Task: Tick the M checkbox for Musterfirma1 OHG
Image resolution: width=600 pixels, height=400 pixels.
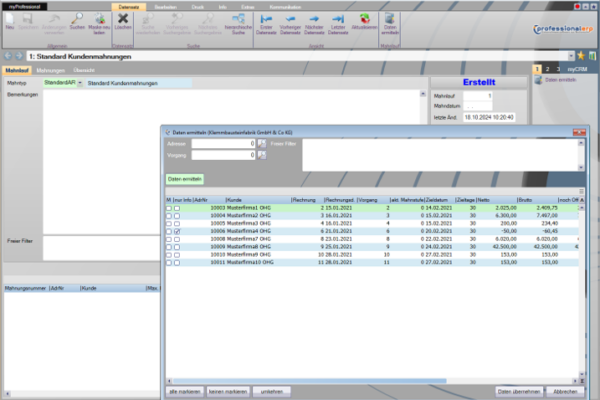Action: (x=168, y=207)
